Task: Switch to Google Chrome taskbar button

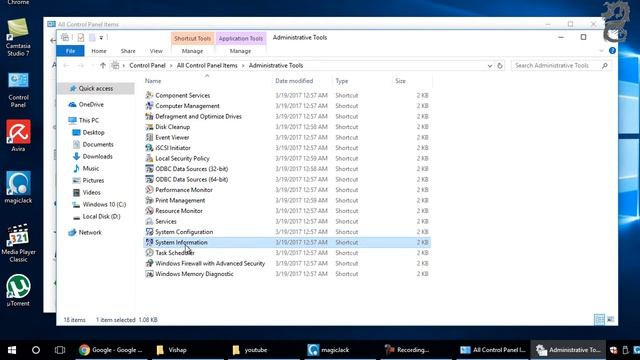Action: click(111, 350)
